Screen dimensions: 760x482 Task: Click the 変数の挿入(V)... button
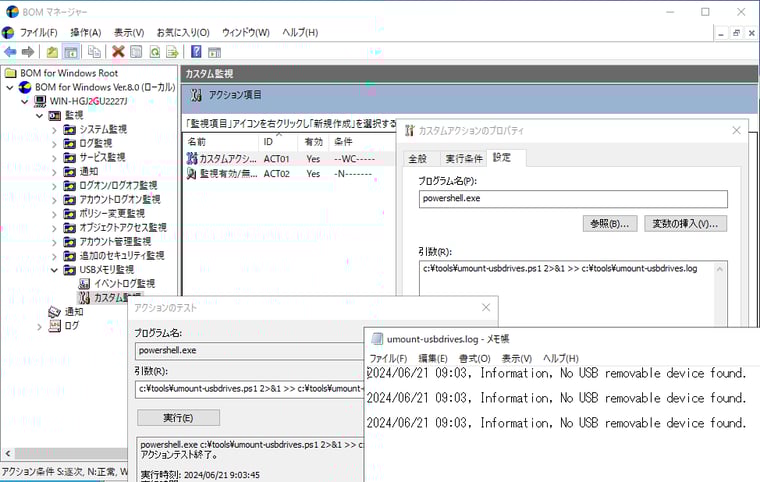click(685, 224)
